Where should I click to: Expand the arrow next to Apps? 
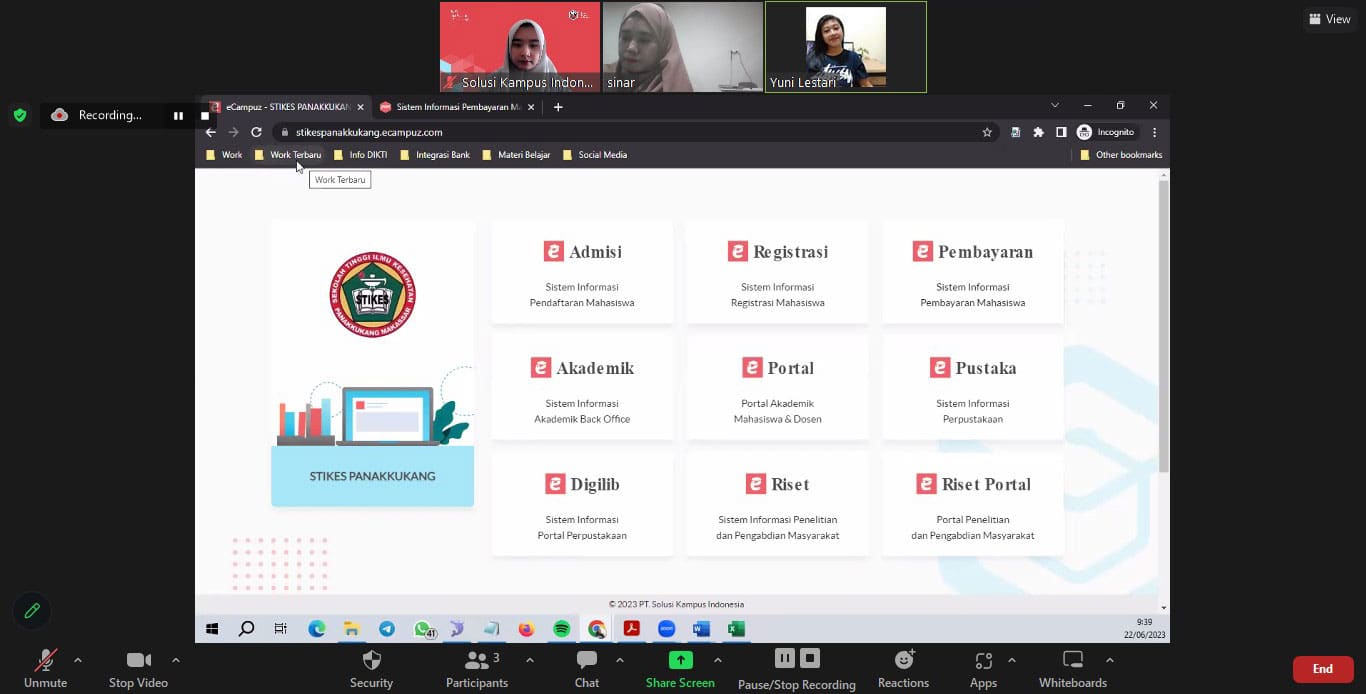(1011, 660)
